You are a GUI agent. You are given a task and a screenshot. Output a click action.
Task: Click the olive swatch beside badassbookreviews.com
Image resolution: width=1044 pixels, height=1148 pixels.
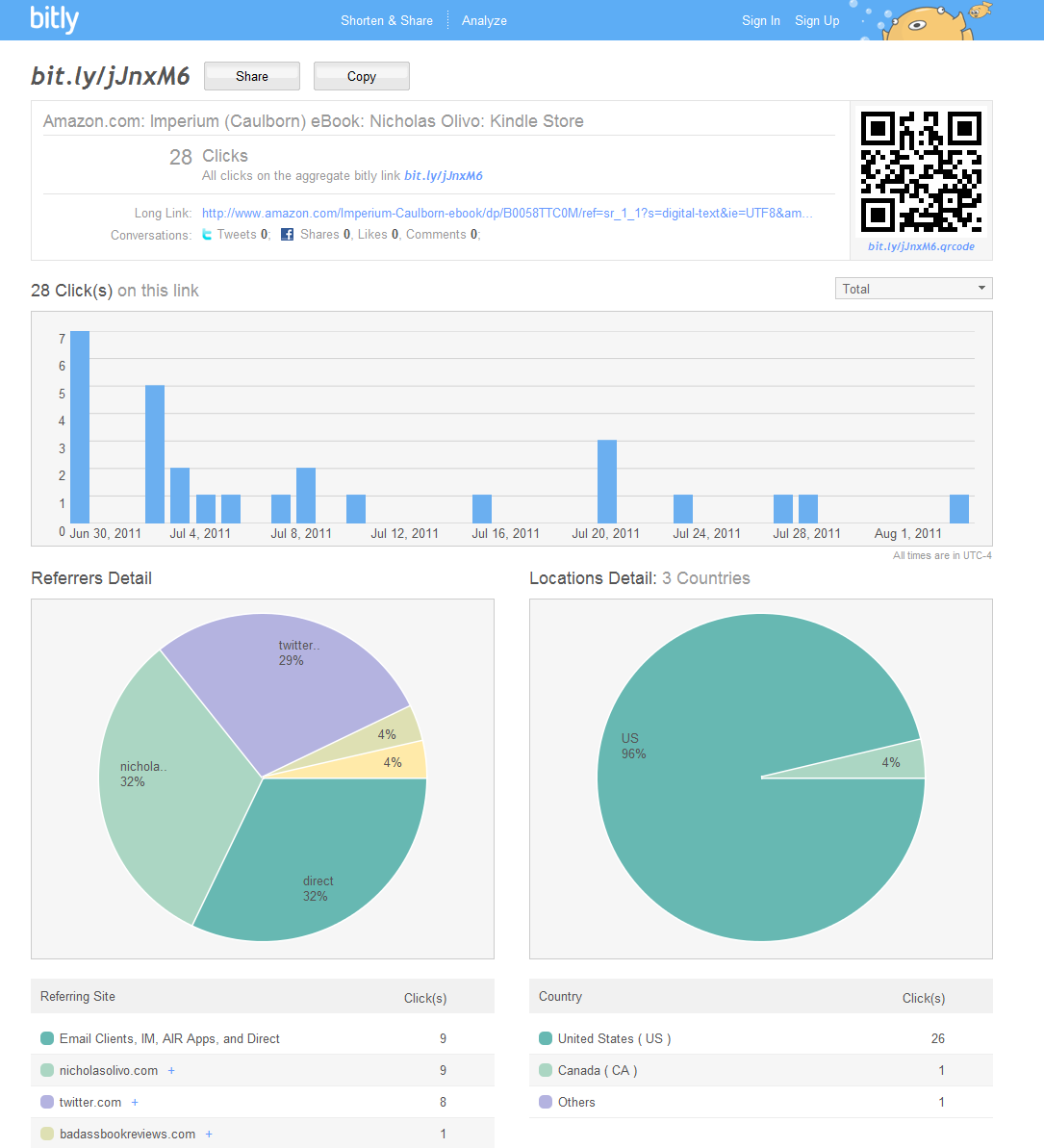click(x=47, y=1134)
